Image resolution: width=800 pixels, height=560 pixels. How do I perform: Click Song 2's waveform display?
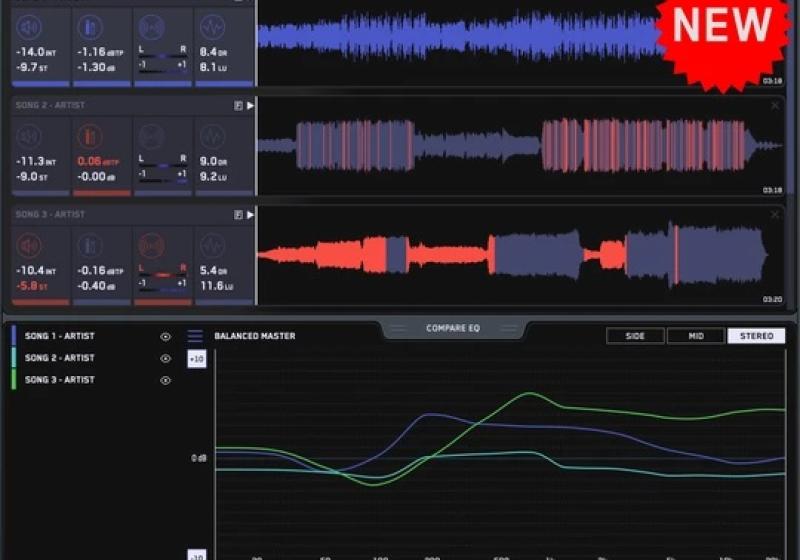520,146
